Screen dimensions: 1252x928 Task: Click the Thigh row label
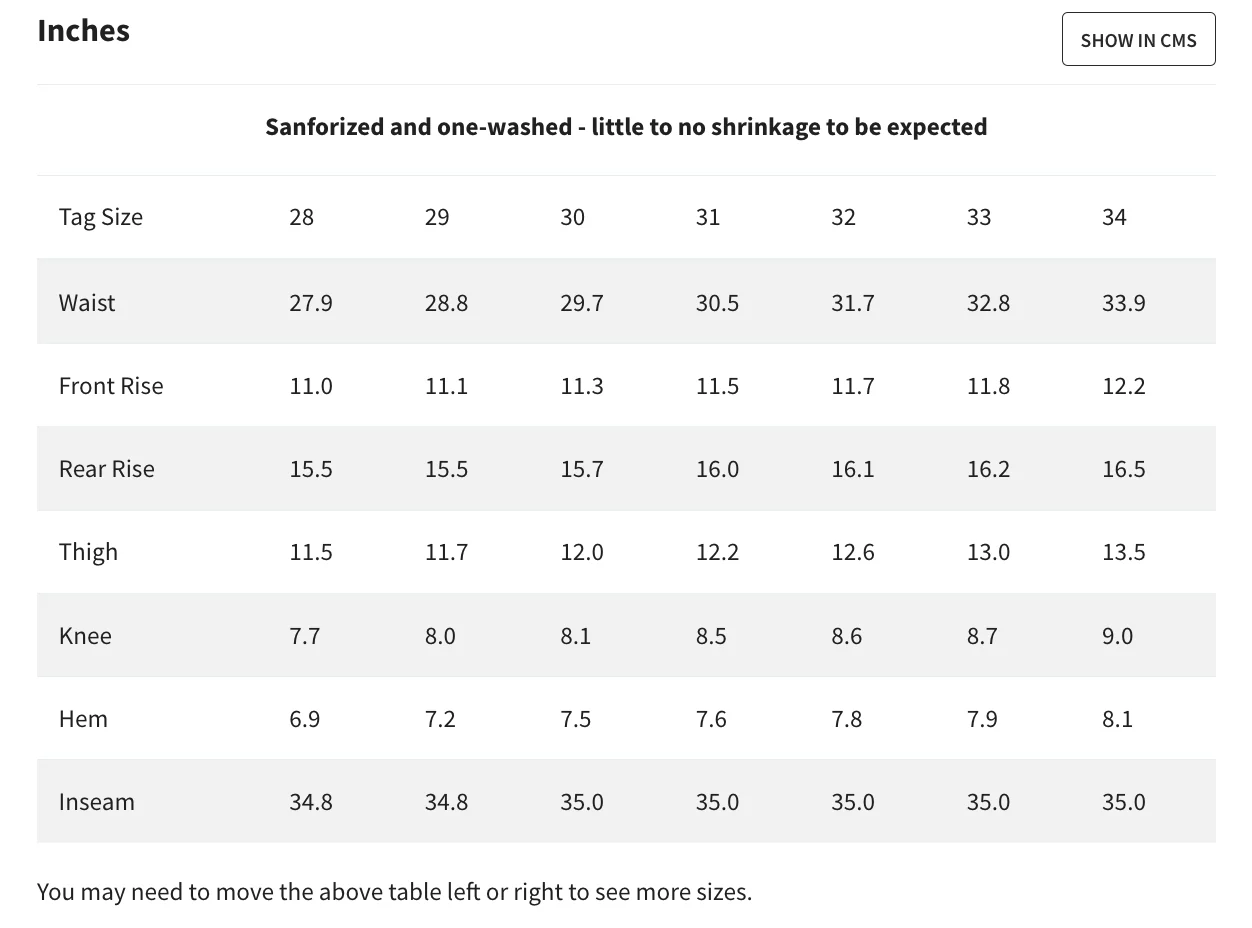88,552
